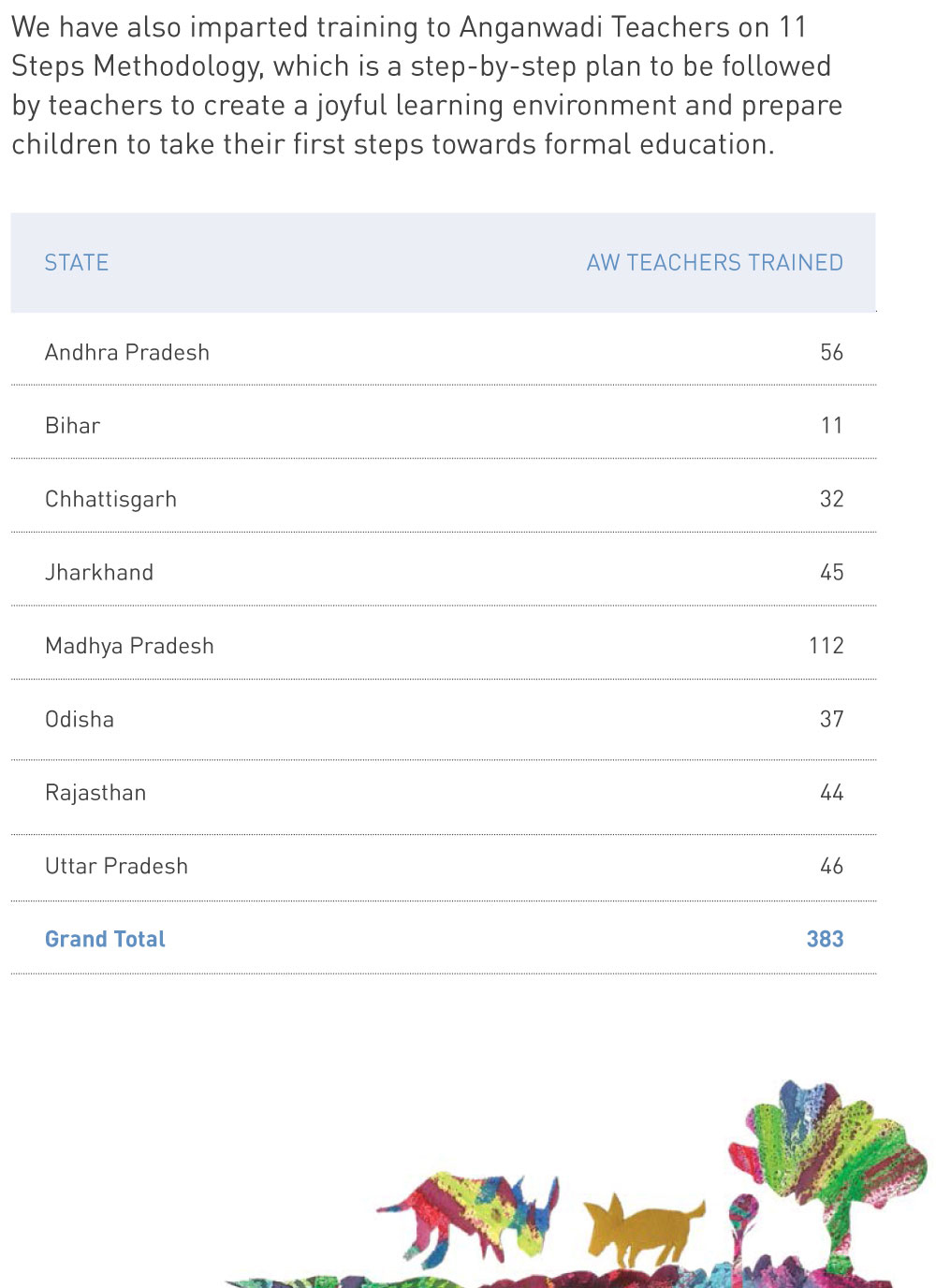936x1288 pixels.
Task: Select the Bihar row label
Action: tap(73, 426)
